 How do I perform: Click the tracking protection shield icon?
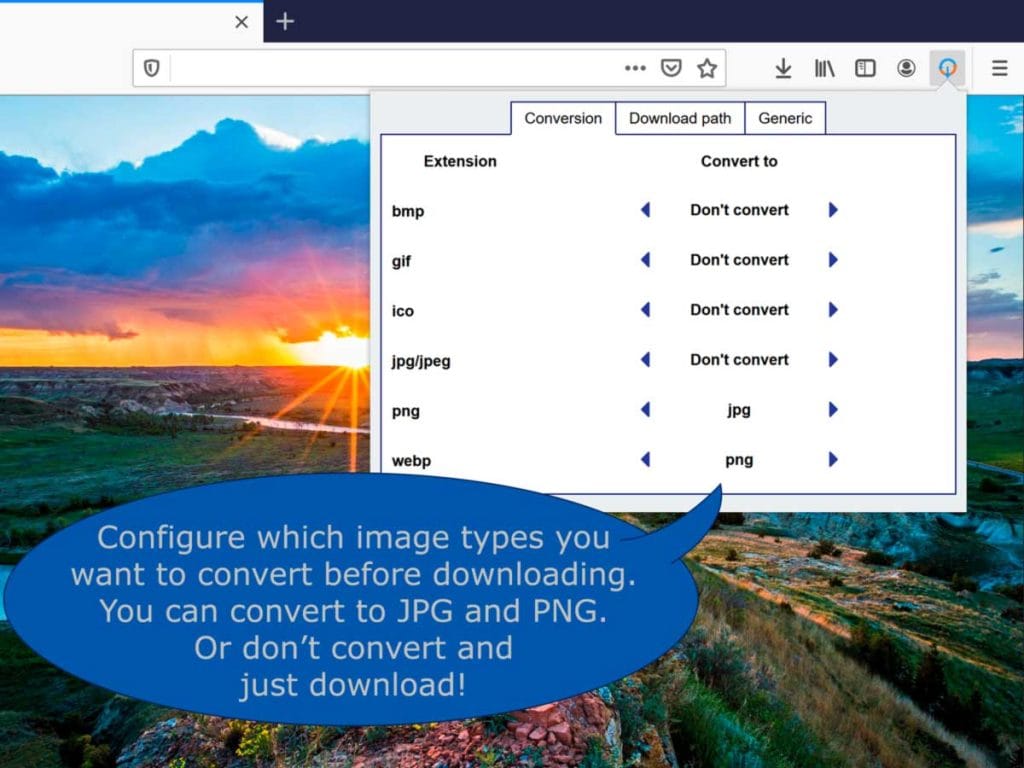point(152,68)
